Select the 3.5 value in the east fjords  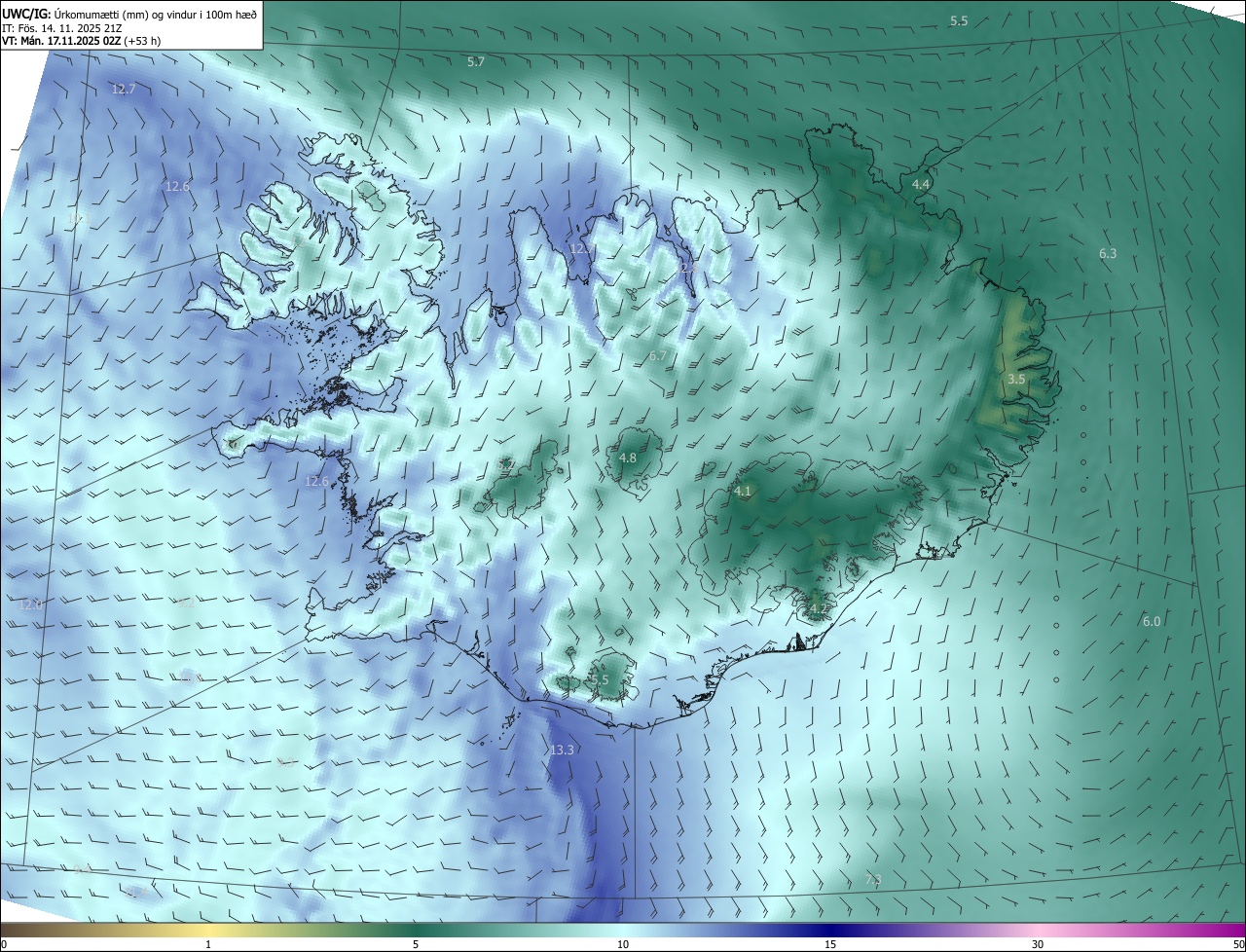(x=1016, y=379)
